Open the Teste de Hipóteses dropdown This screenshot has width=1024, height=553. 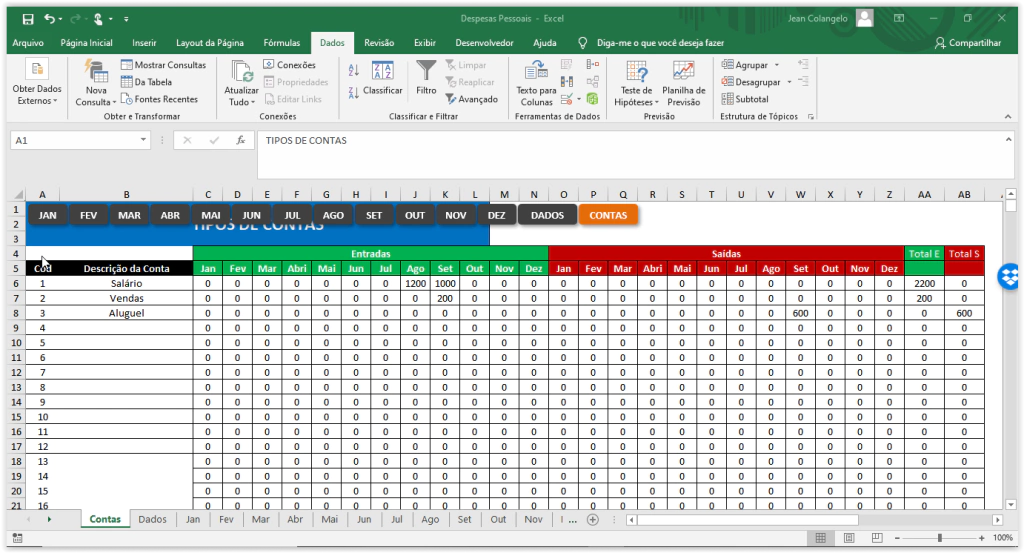coord(637,102)
